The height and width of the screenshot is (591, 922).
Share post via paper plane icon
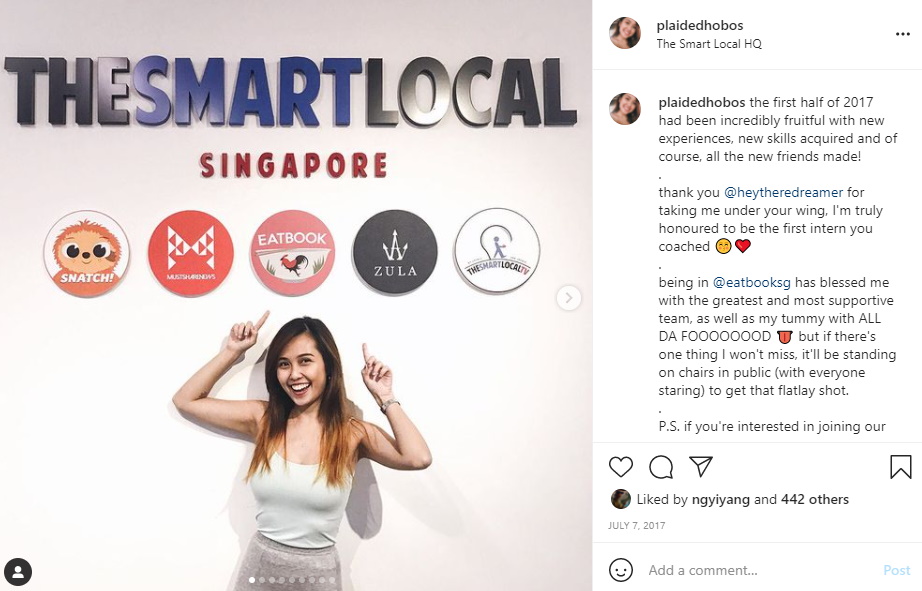701,466
